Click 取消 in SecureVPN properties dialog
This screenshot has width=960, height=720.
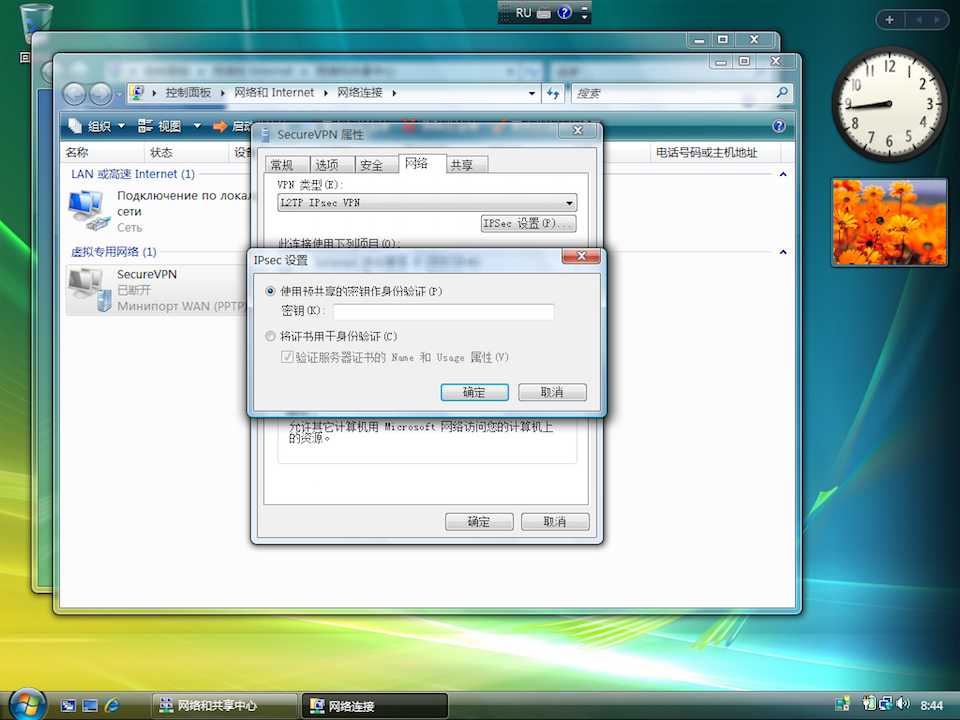pyautogui.click(x=555, y=522)
